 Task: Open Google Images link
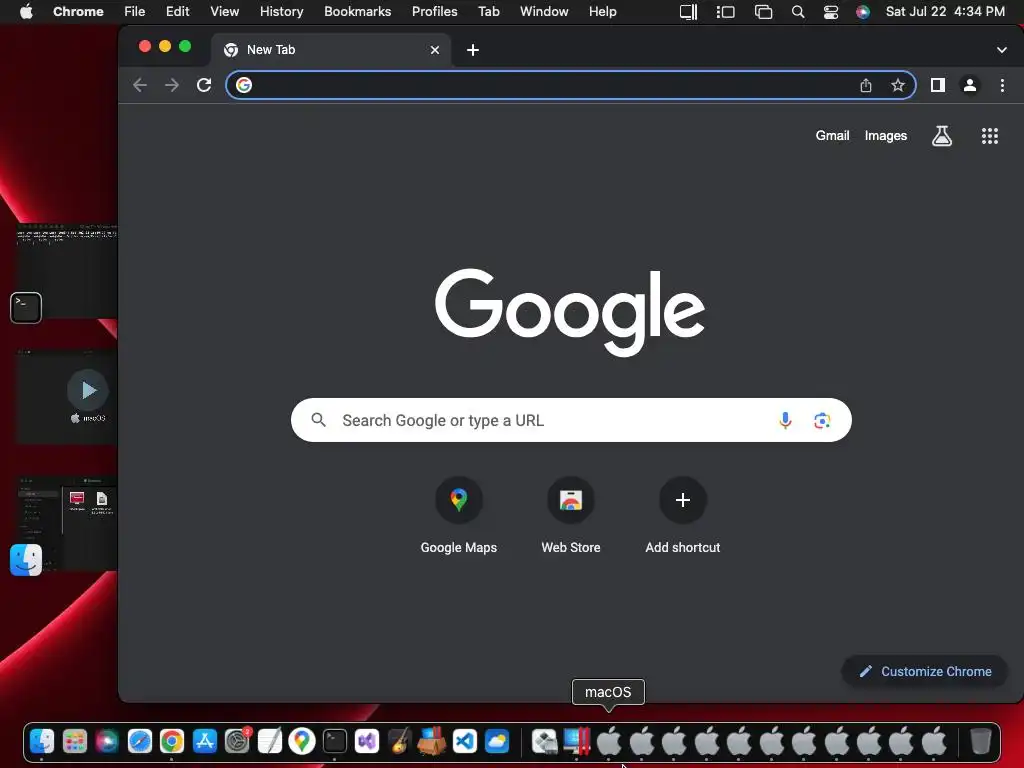886,136
